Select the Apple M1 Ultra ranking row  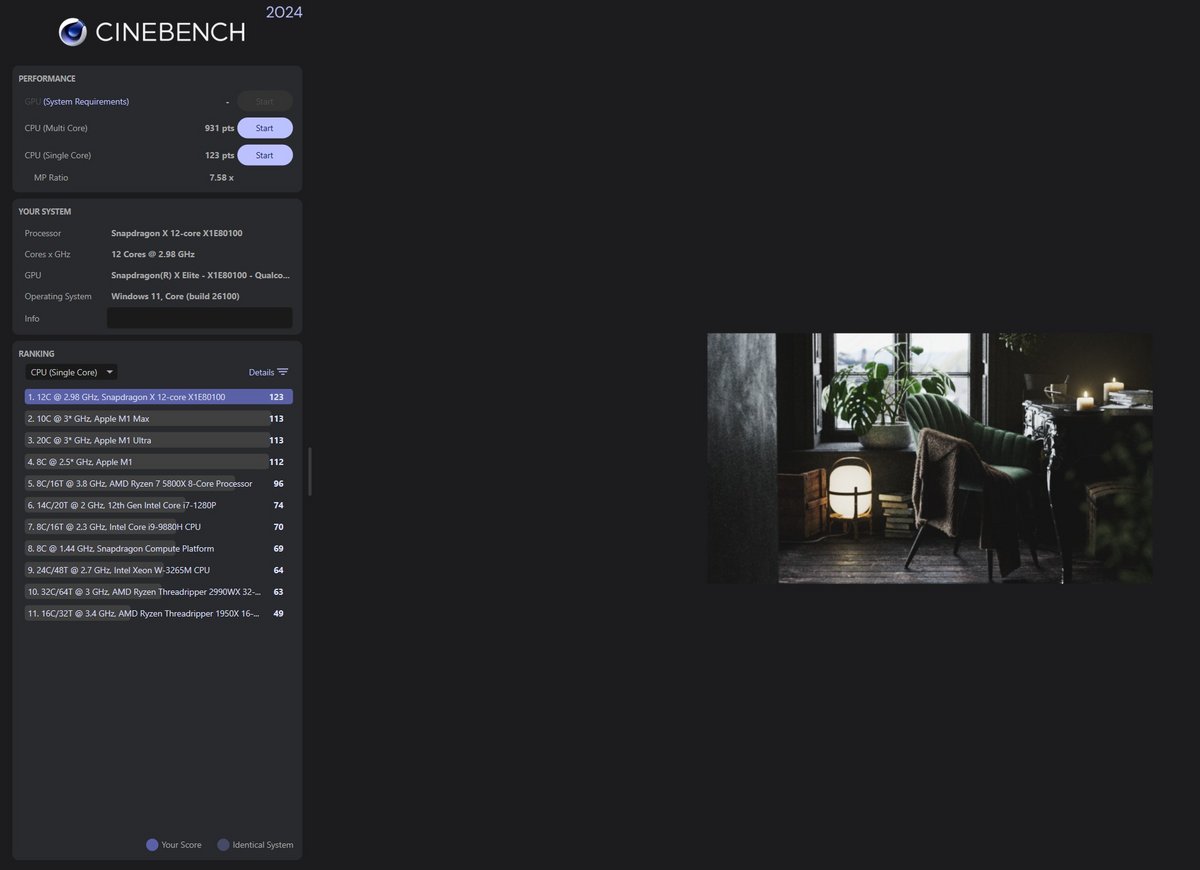[159, 440]
